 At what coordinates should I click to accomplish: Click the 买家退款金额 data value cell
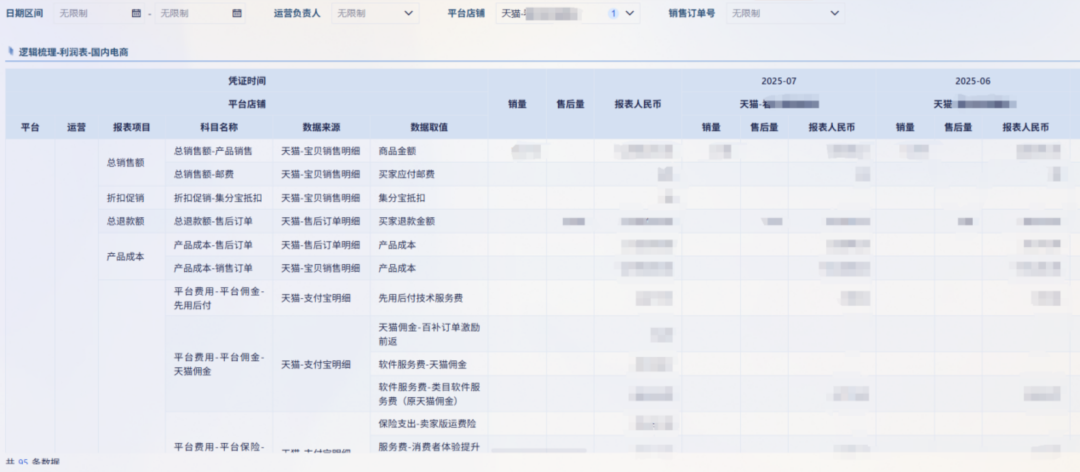428,221
